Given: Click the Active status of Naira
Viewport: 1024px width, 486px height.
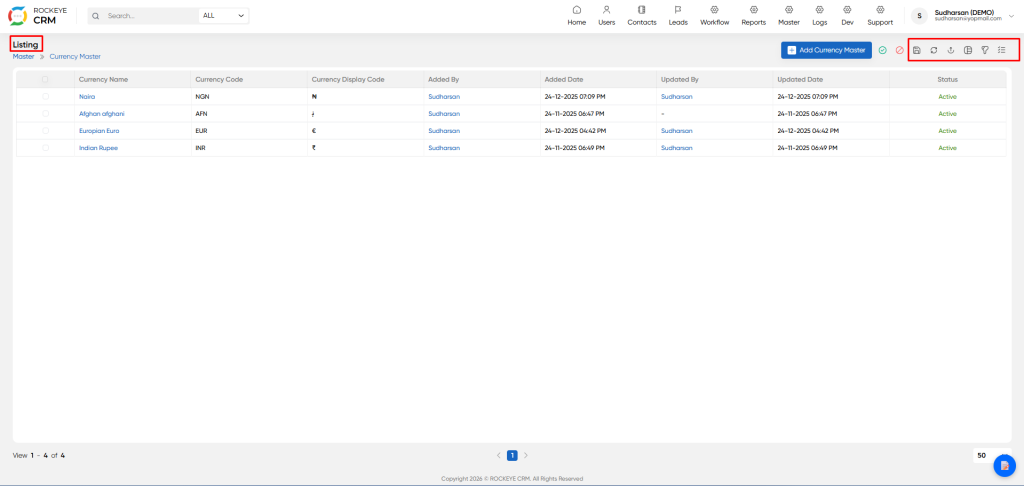Looking at the screenshot, I should (x=948, y=97).
